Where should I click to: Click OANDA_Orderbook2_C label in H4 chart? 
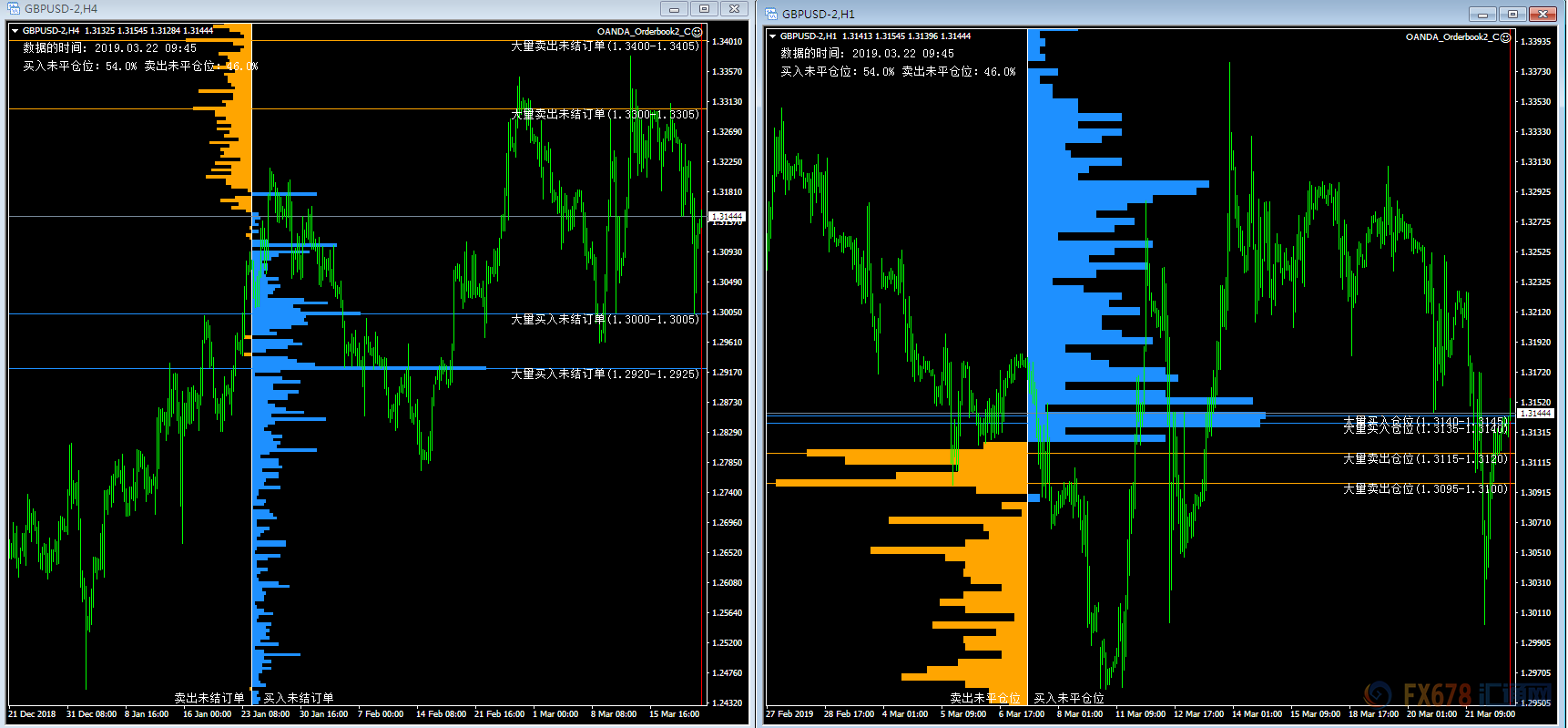pos(644,31)
